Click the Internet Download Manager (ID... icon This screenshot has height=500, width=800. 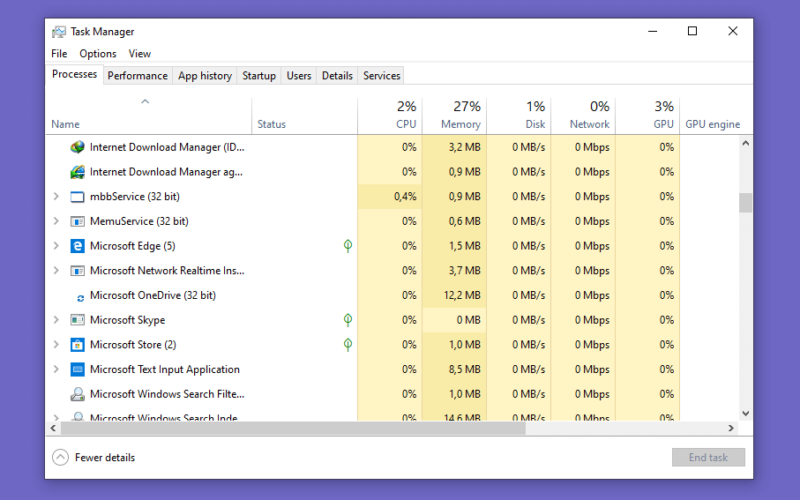pos(77,147)
